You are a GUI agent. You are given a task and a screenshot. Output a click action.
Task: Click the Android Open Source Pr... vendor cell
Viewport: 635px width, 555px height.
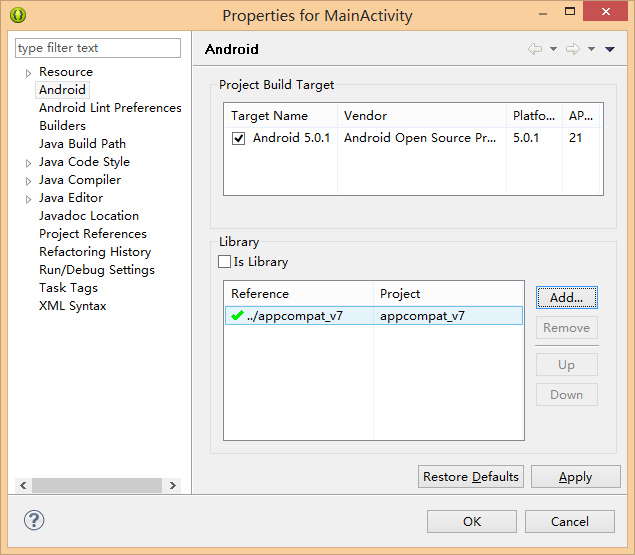(420, 138)
